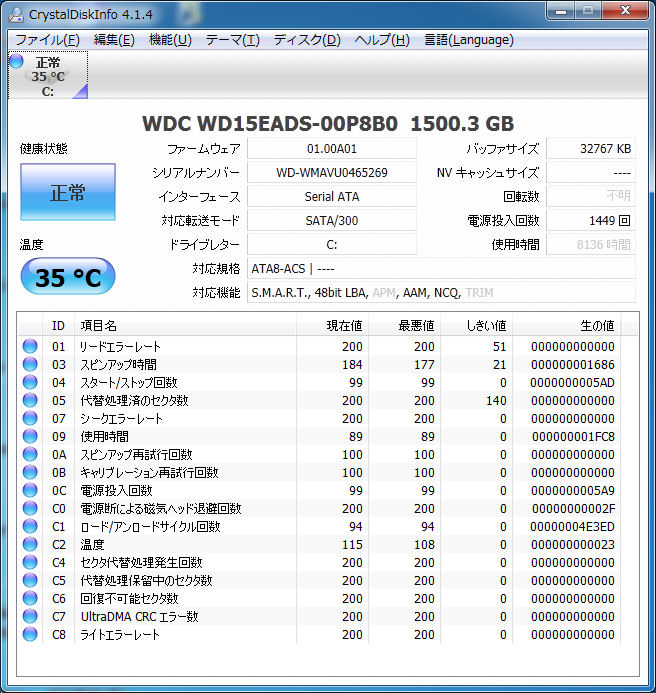Click S.M.A.R.T. features supported field
656x693 pixels.
[441, 292]
